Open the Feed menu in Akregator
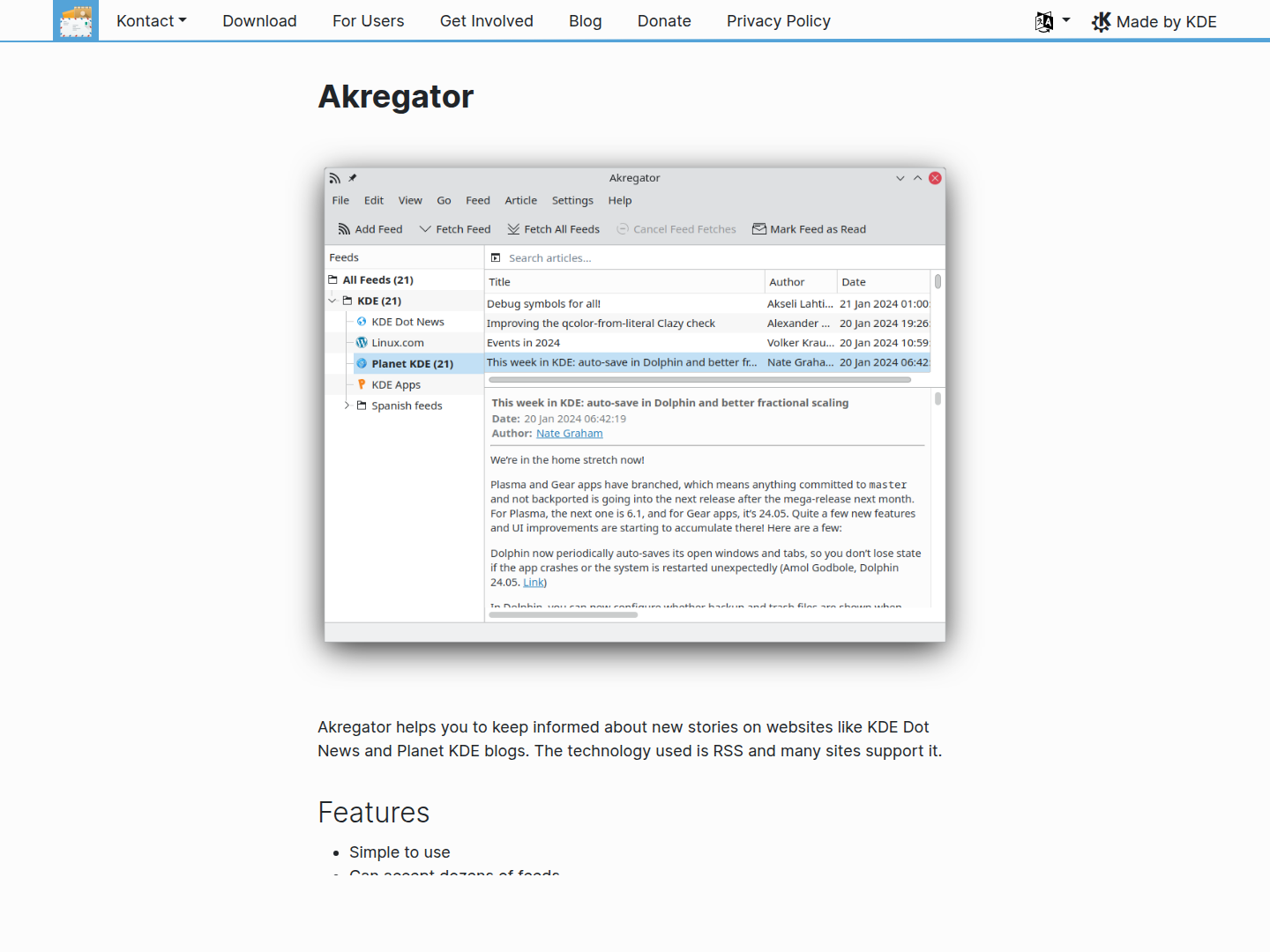 tap(478, 201)
